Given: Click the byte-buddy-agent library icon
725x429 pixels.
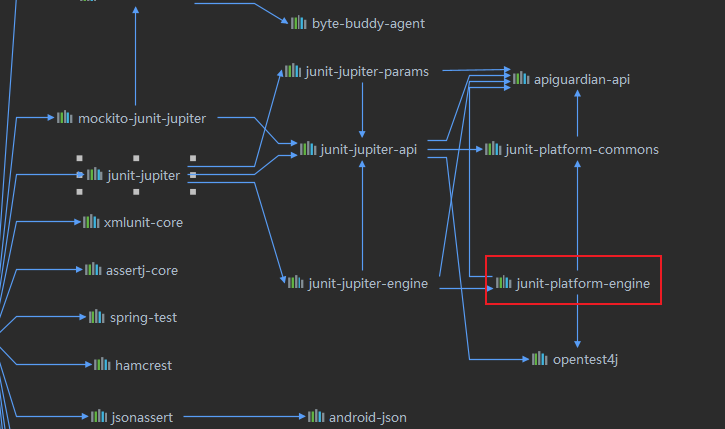Looking at the screenshot, I should (298, 22).
